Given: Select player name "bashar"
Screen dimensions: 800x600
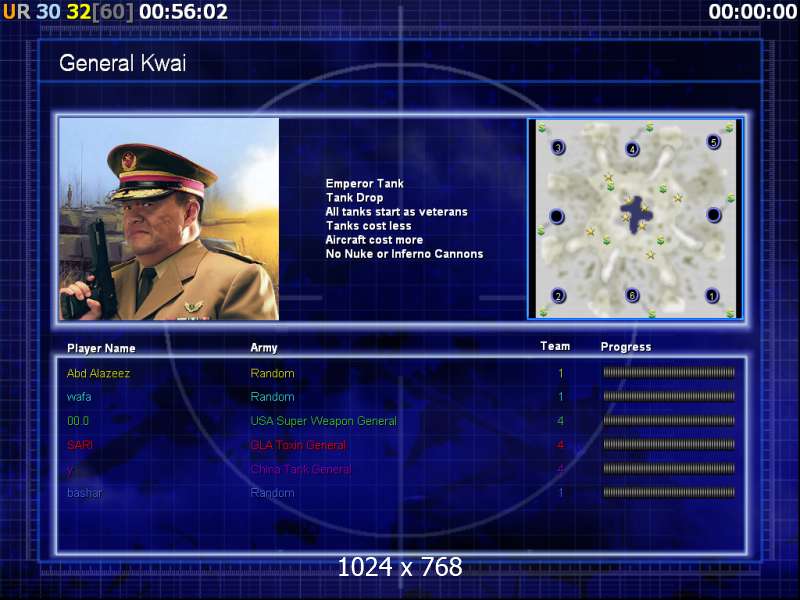Looking at the screenshot, I should [x=85, y=493].
